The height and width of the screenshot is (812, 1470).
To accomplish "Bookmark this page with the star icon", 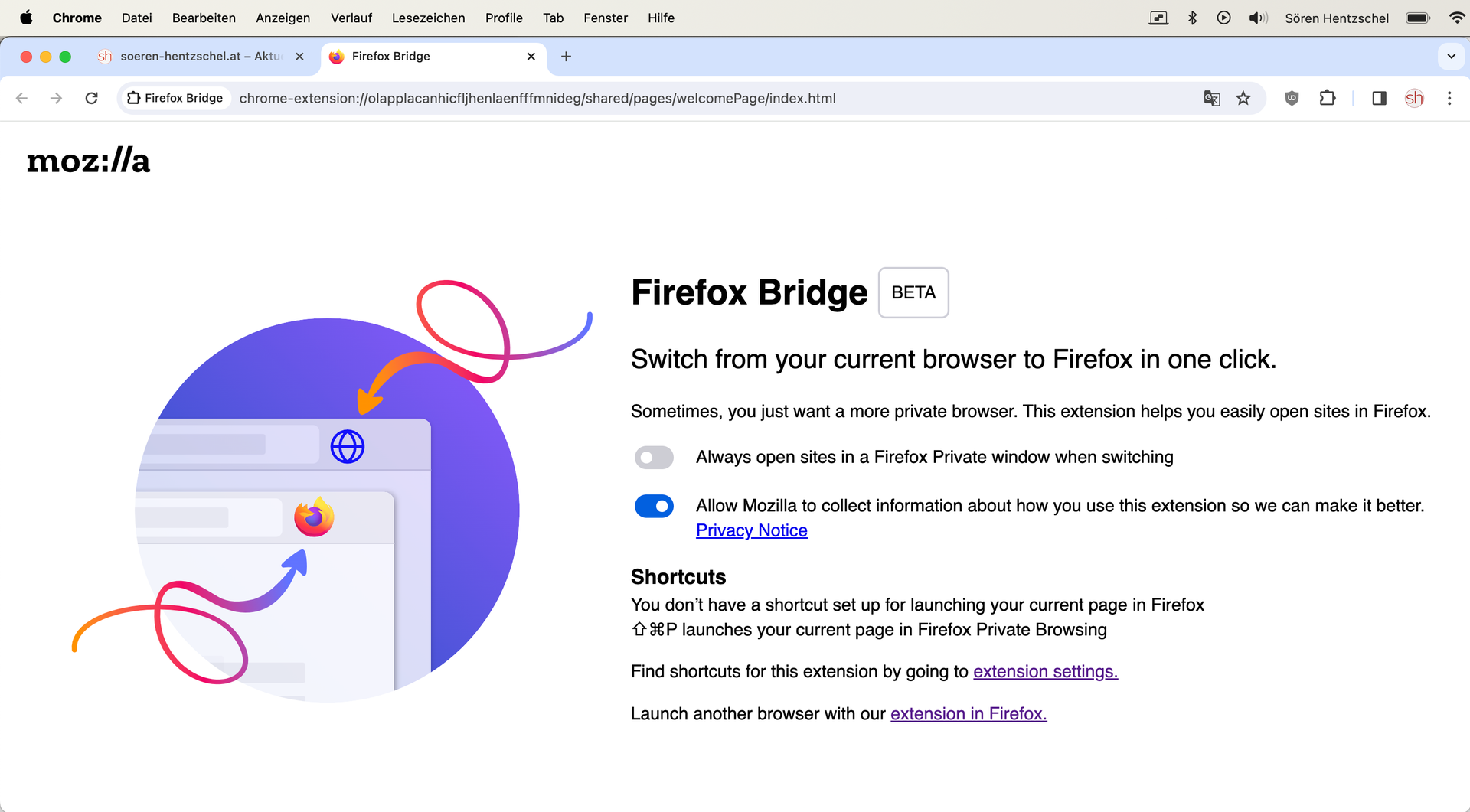I will point(1243,98).
